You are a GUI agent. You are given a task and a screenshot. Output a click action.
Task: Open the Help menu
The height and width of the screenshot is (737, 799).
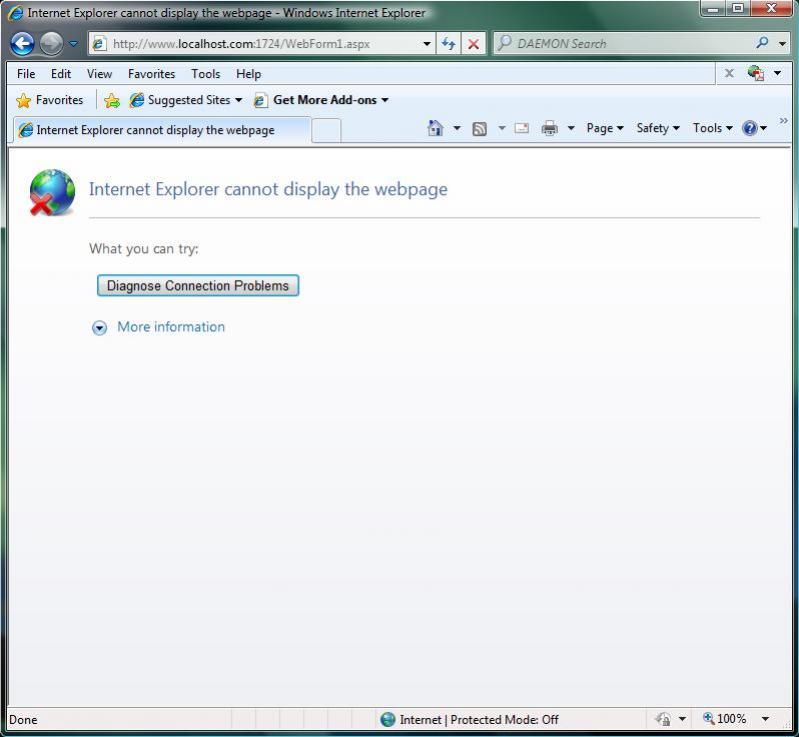[249, 74]
